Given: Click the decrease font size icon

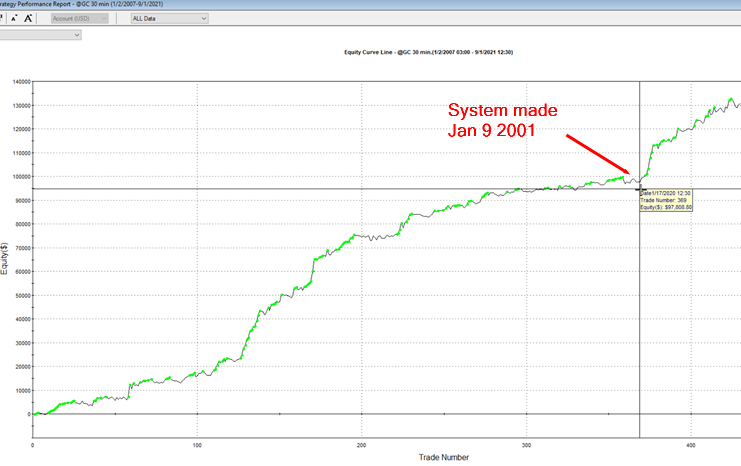Looking at the screenshot, I should coord(14,18).
